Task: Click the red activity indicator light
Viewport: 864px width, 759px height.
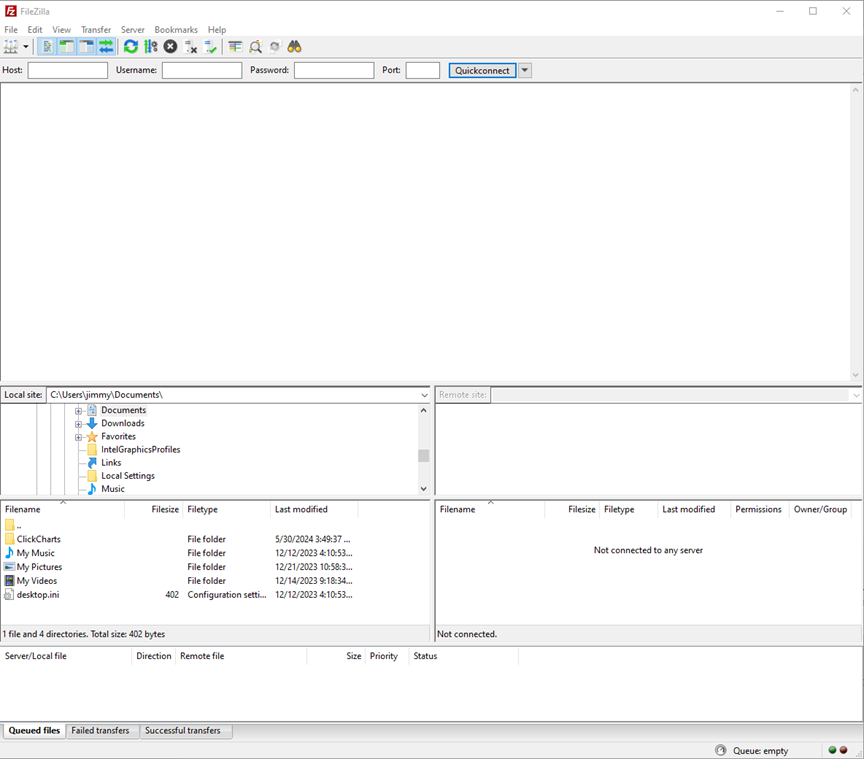Action: 843,750
